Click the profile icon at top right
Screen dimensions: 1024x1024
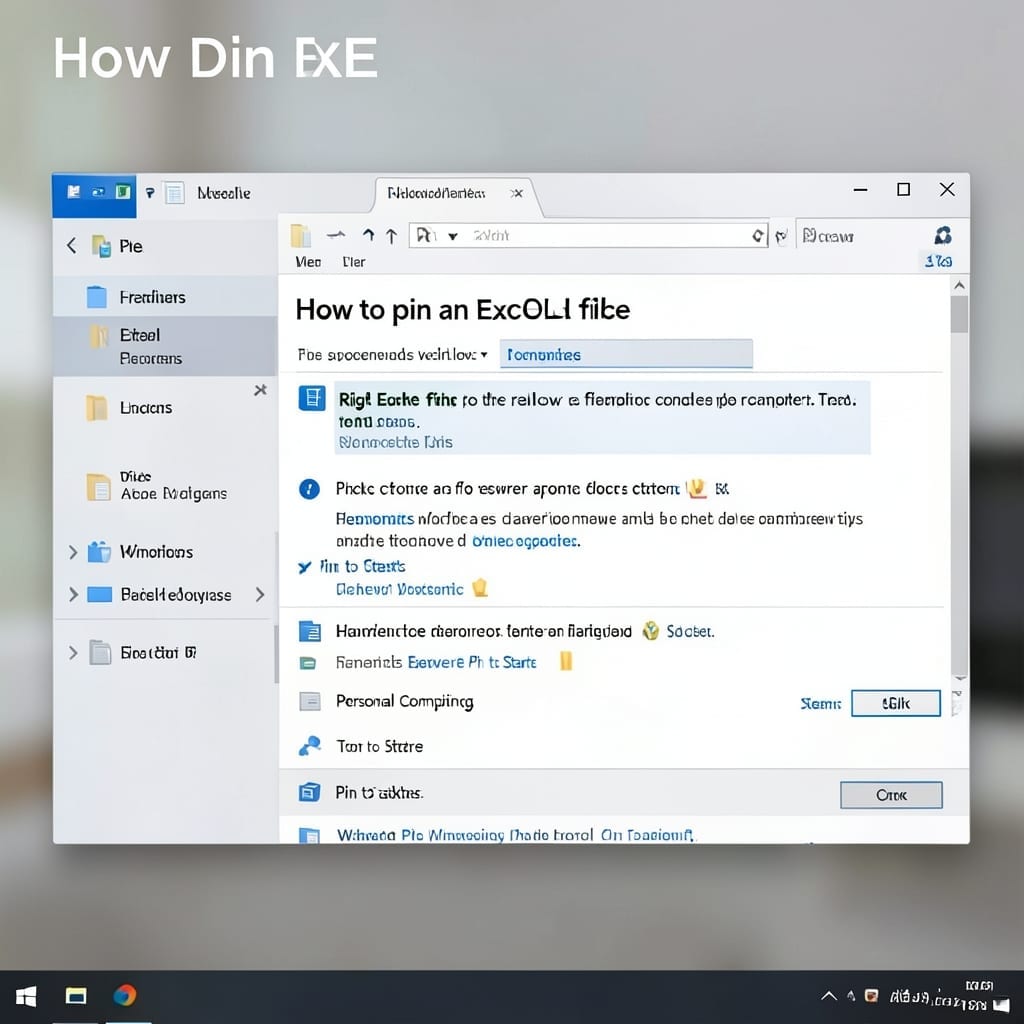point(942,235)
